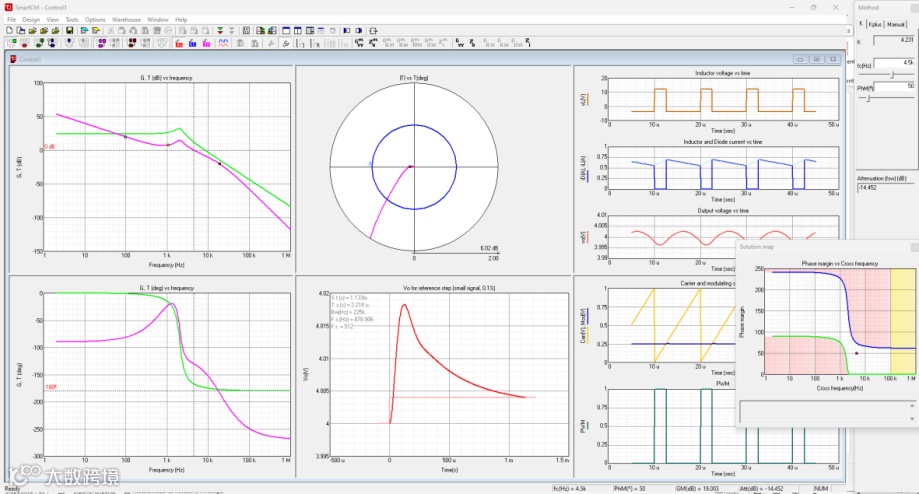Click the first red plant icon
919x494 pixels.
[x=178, y=43]
